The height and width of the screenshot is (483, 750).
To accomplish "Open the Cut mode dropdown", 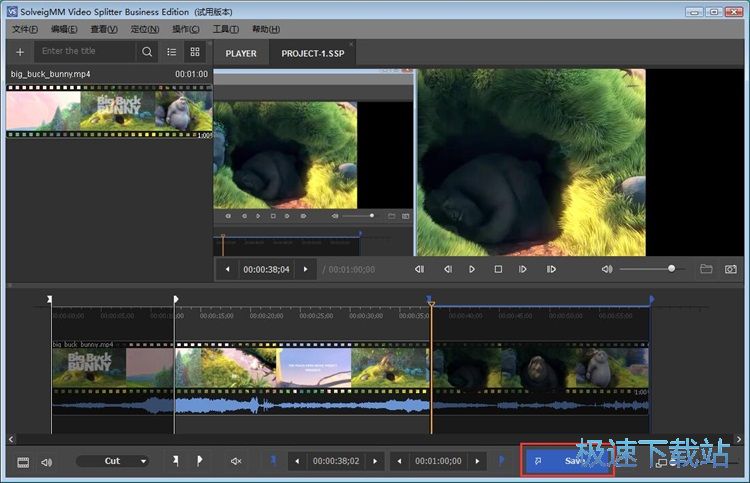I will pos(112,461).
